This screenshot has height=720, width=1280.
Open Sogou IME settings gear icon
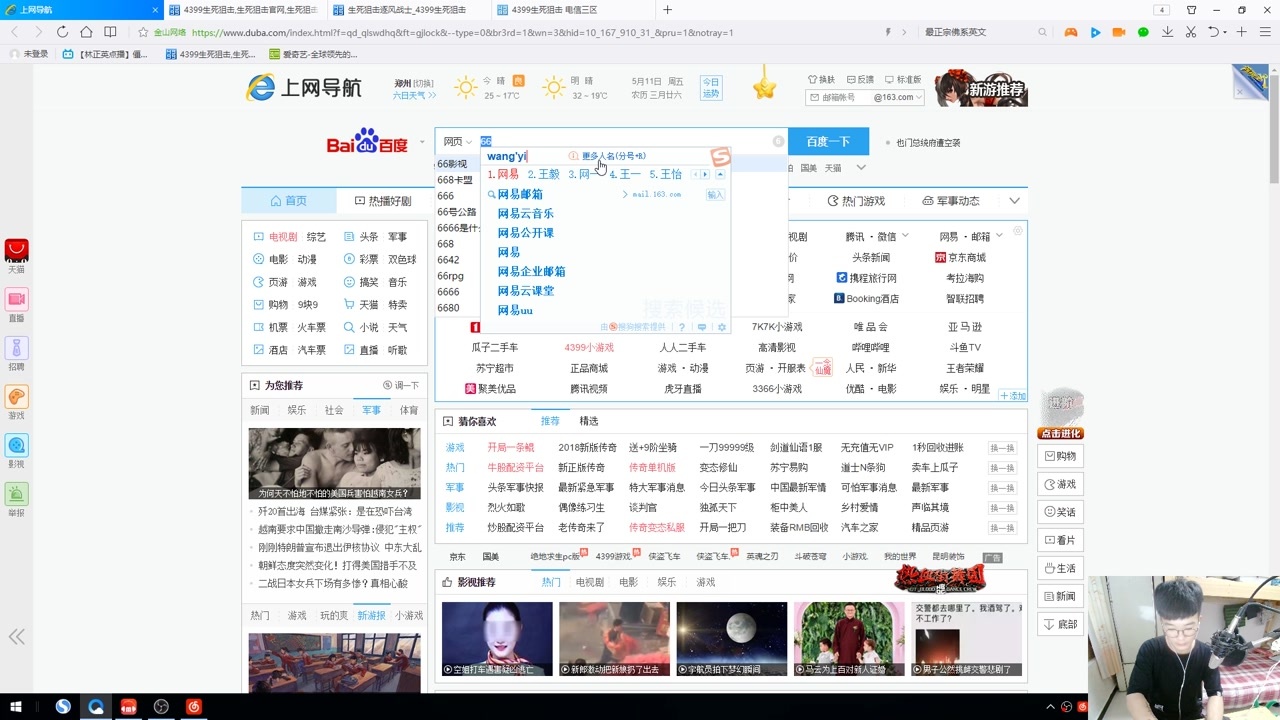pyautogui.click(x=721, y=327)
